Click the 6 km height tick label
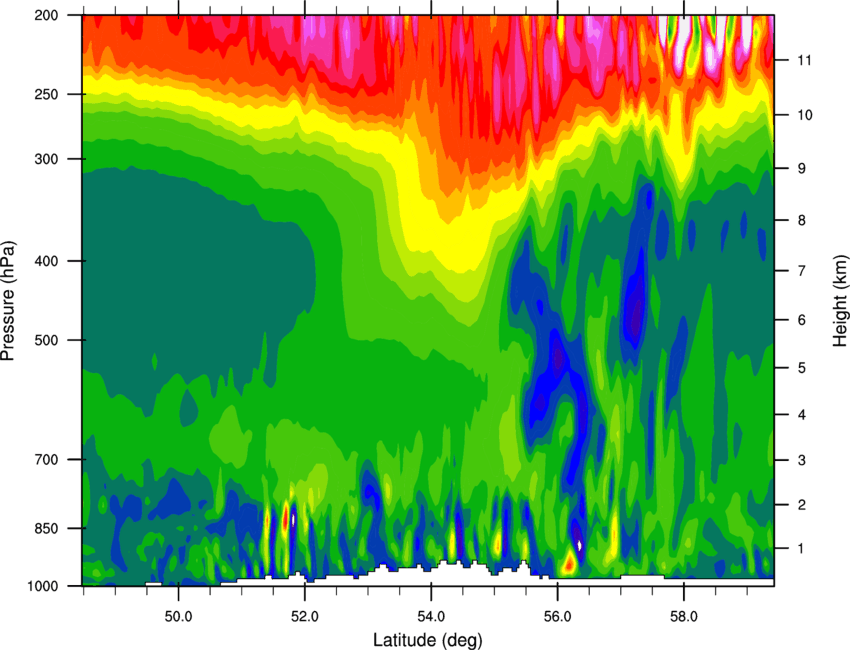The height and width of the screenshot is (650, 850). tap(802, 320)
